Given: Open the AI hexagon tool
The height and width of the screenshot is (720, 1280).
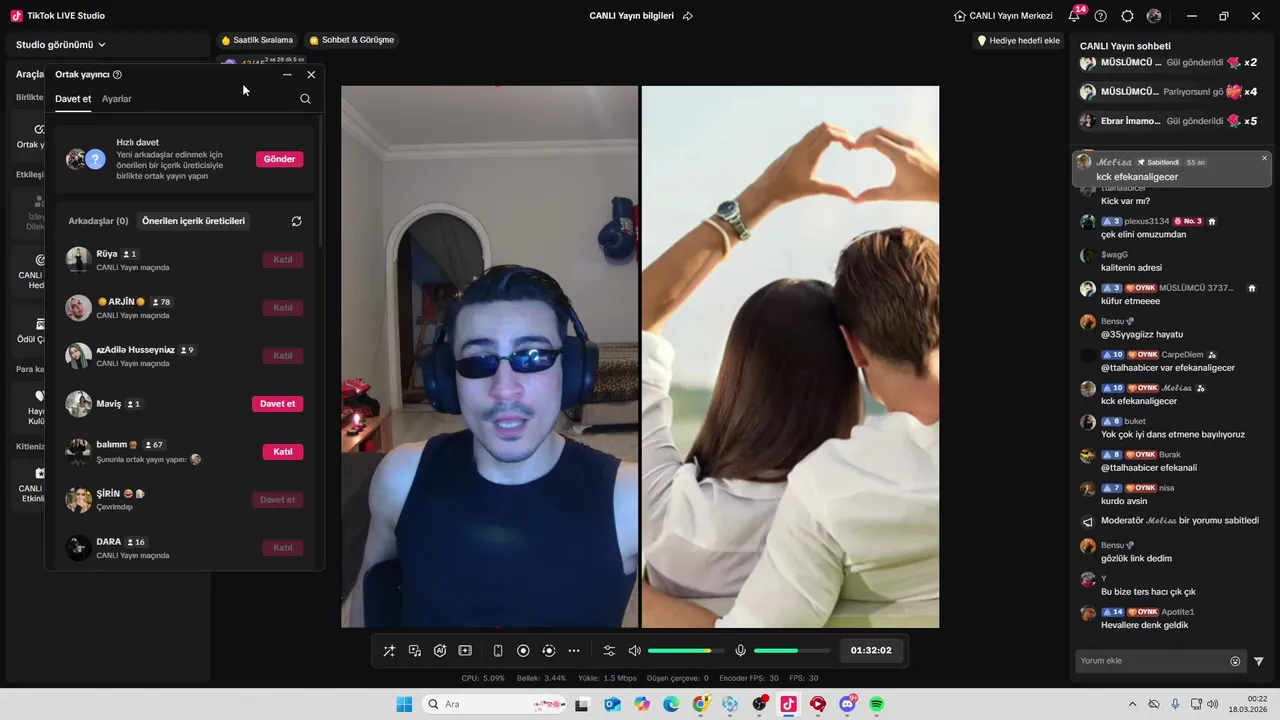Looking at the screenshot, I should [440, 651].
